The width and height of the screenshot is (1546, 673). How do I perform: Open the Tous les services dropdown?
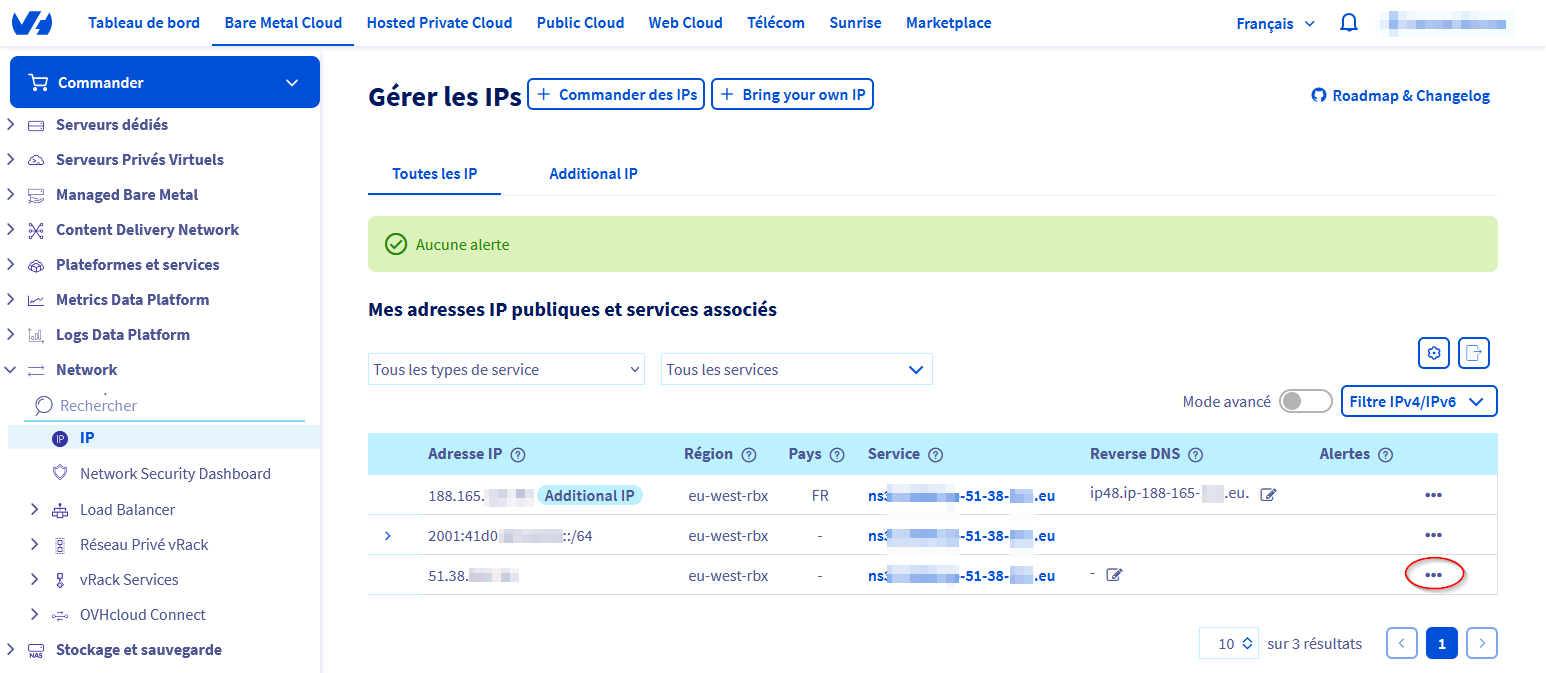(797, 369)
